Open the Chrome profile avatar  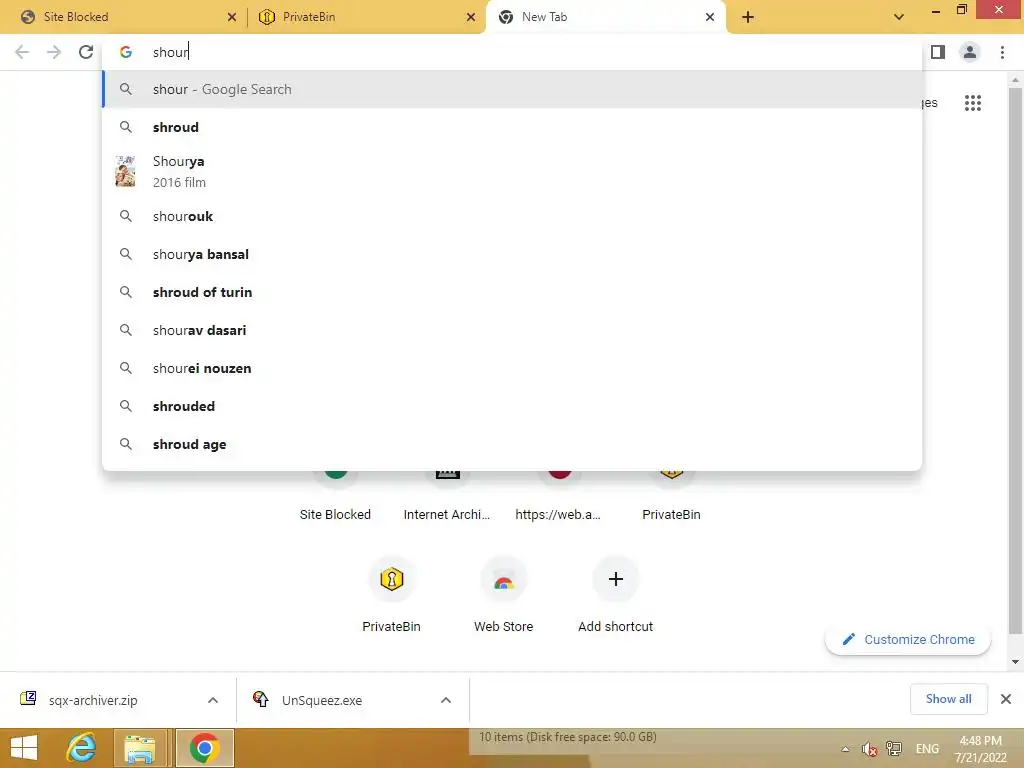click(x=970, y=52)
